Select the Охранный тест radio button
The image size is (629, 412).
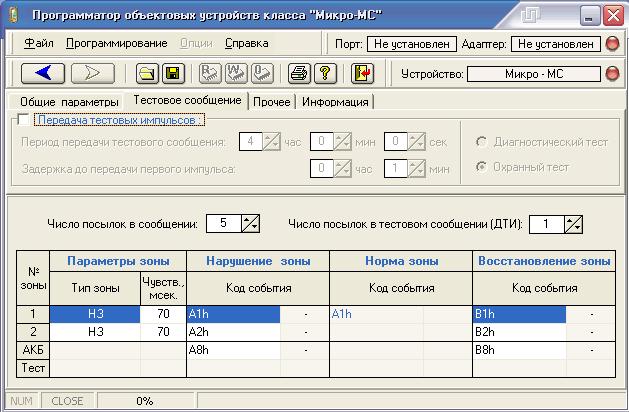click(x=481, y=166)
